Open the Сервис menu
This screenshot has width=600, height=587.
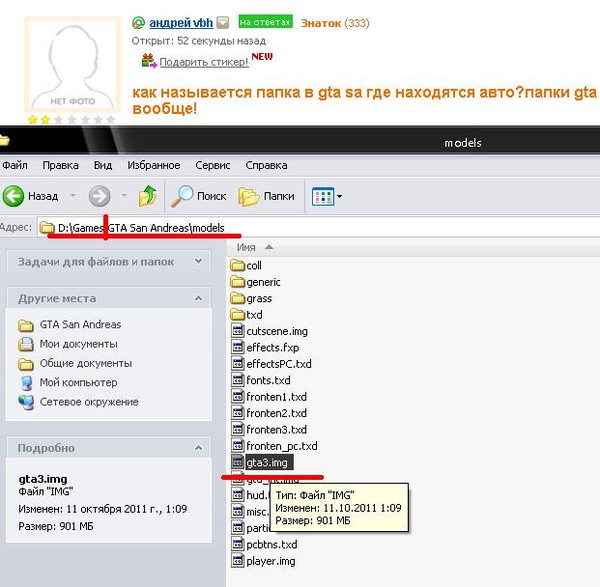[x=213, y=165]
